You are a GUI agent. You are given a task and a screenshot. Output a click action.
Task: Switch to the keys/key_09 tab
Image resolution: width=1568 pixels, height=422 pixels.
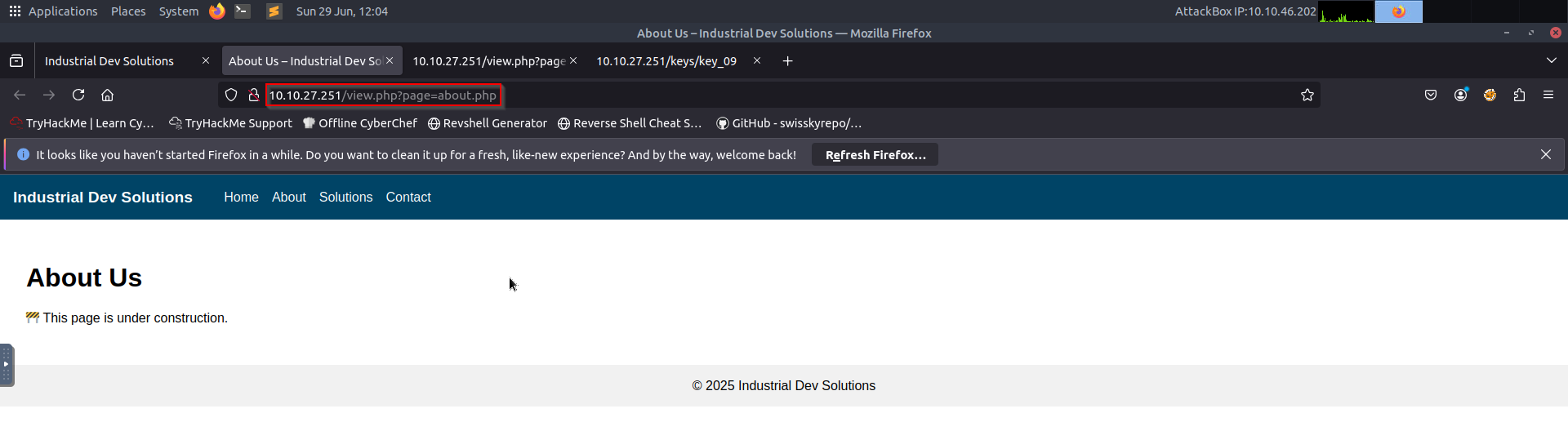(x=666, y=61)
